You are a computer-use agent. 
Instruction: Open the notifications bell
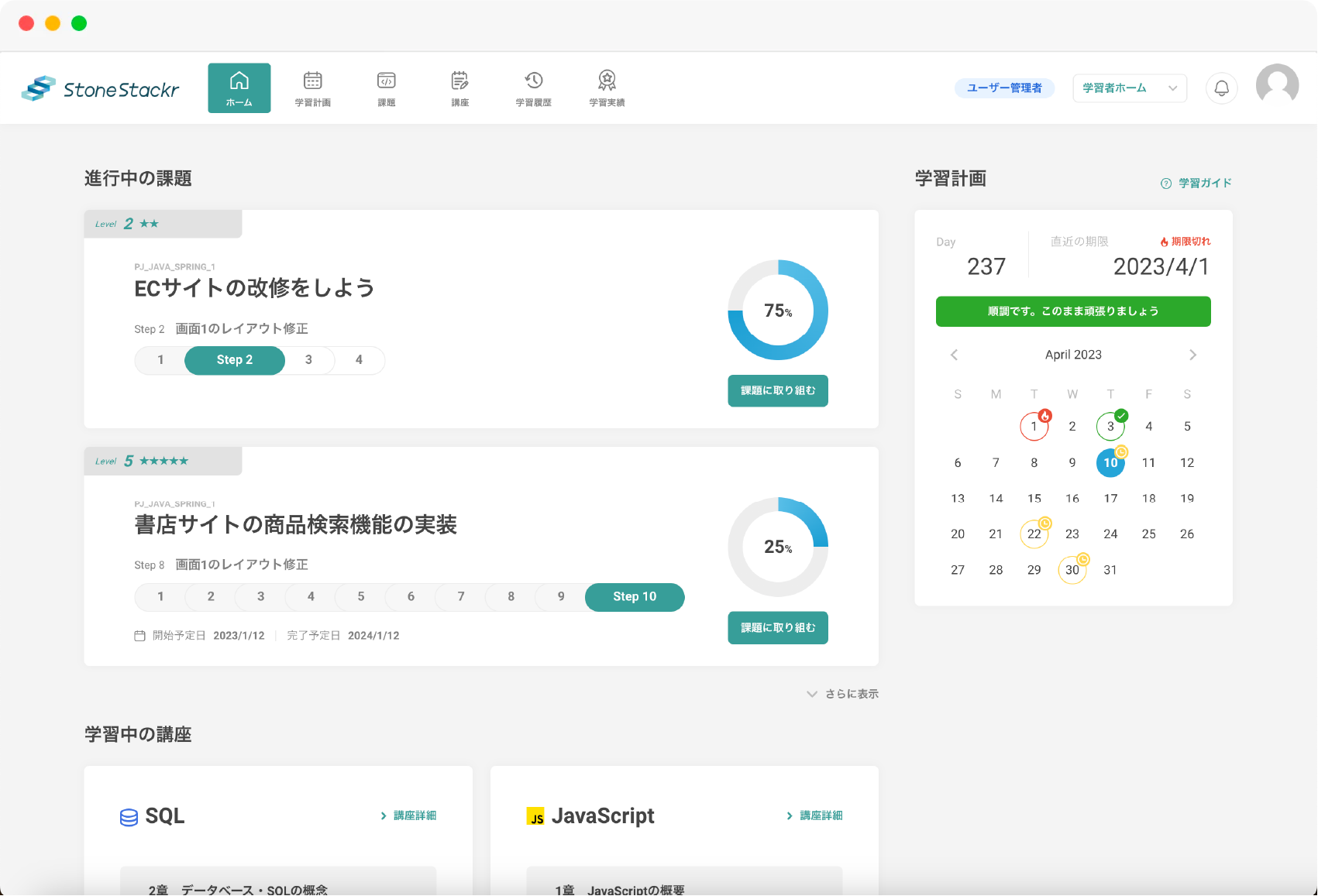(x=1221, y=88)
